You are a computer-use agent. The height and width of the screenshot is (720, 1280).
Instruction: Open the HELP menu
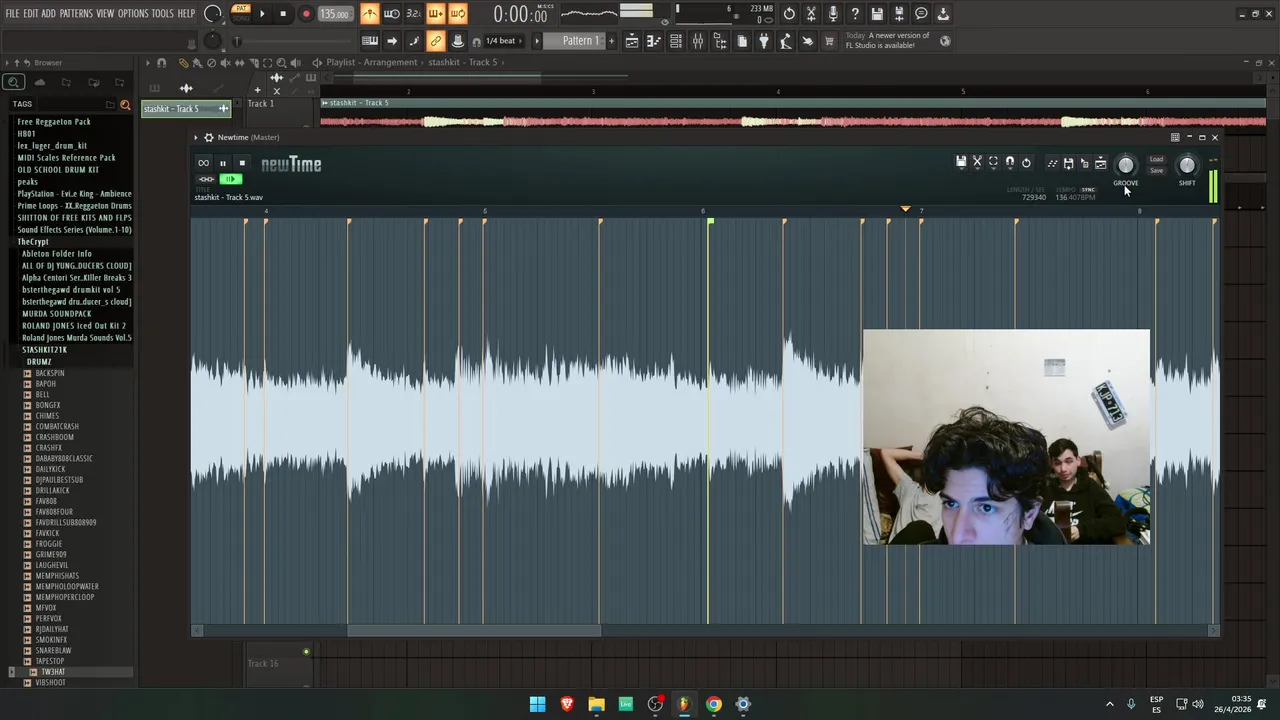(187, 14)
